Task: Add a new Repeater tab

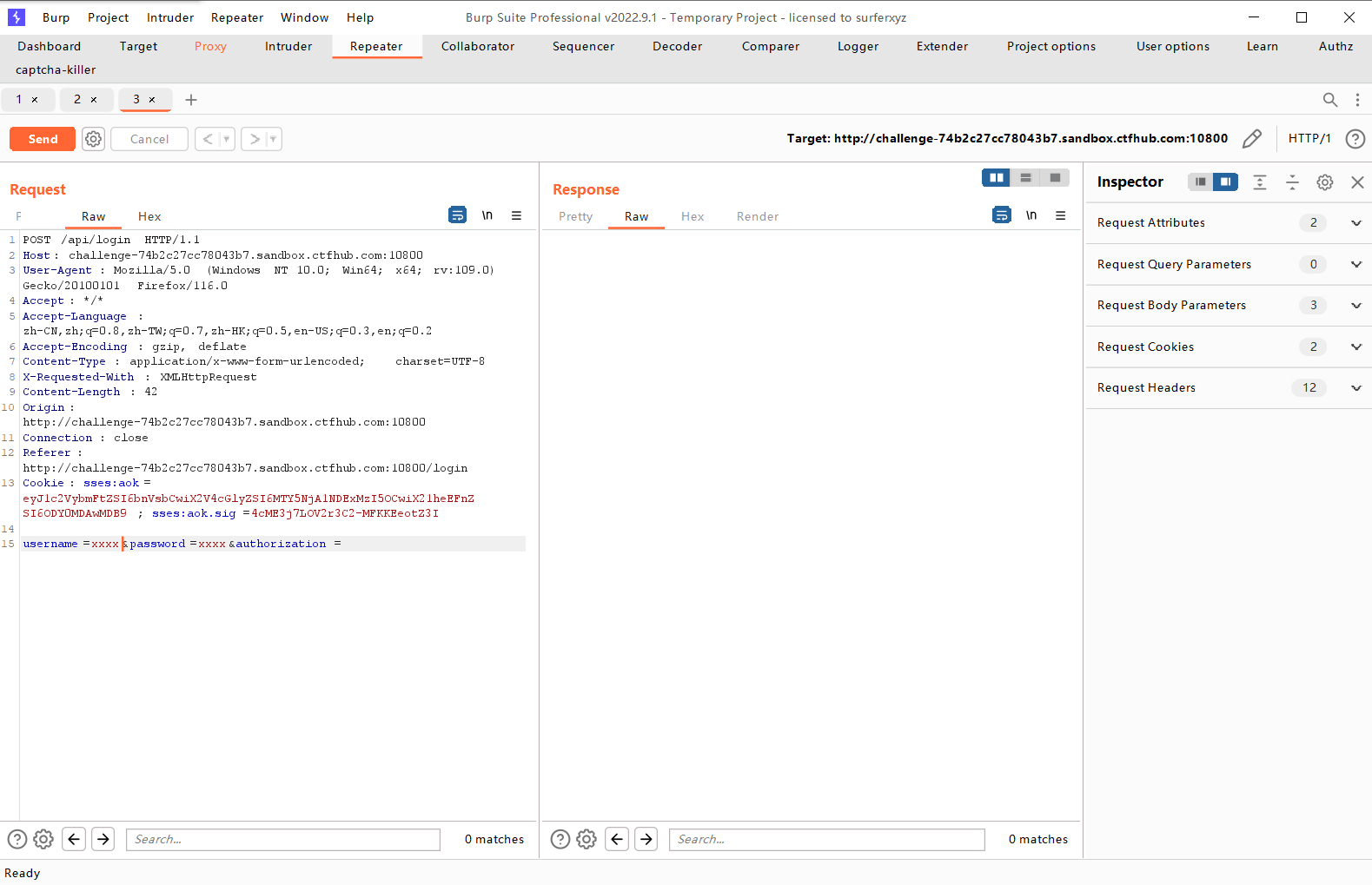Action: click(x=191, y=100)
